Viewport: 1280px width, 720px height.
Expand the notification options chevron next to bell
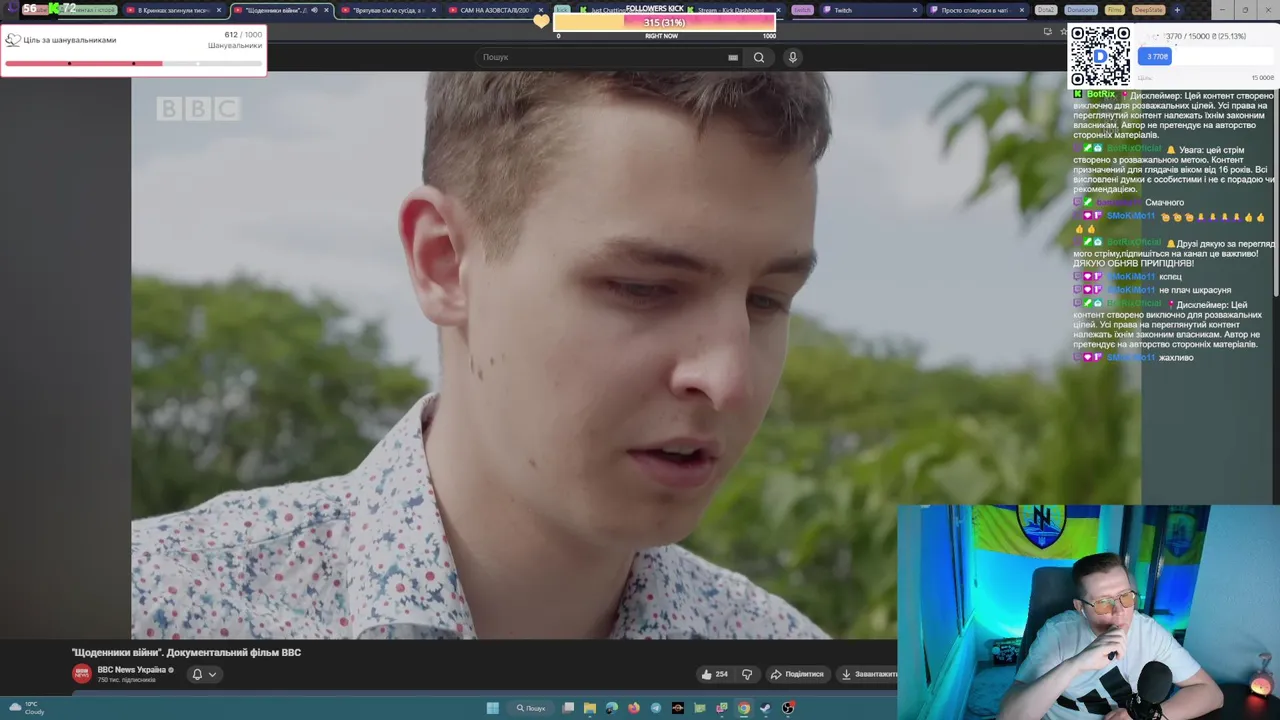click(x=212, y=674)
